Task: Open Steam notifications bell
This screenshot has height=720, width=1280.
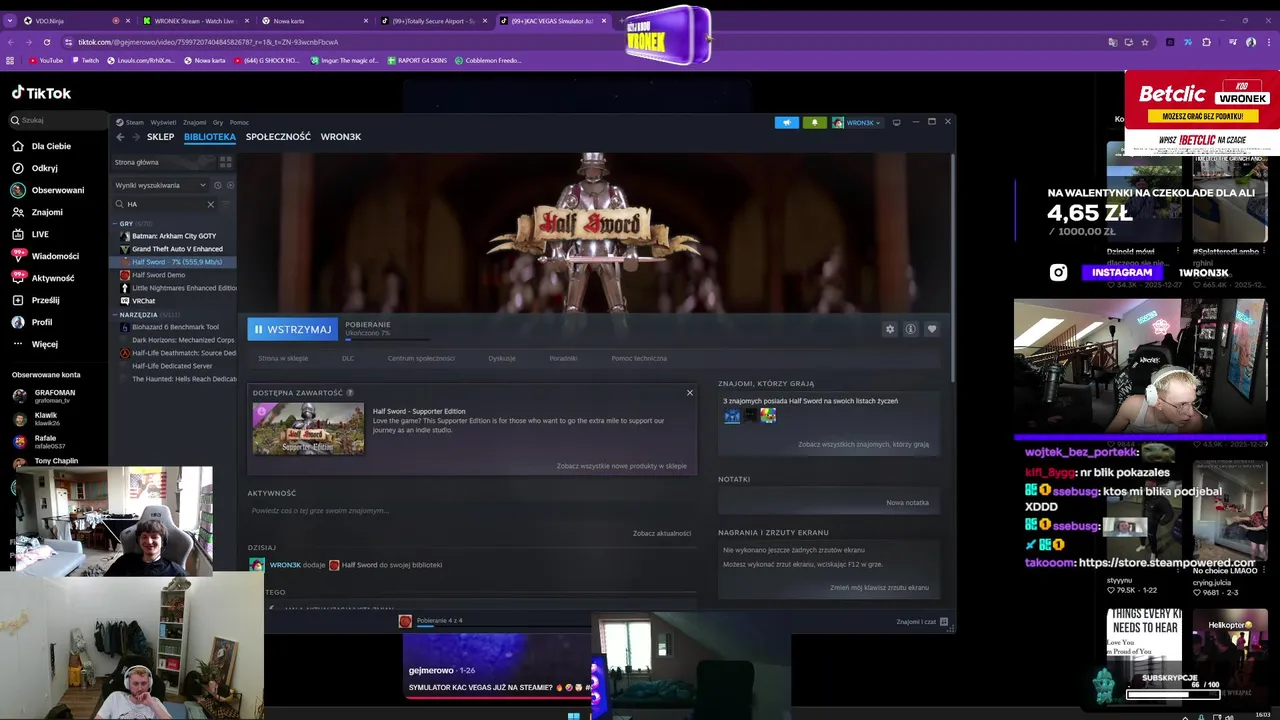Action: pyautogui.click(x=814, y=122)
